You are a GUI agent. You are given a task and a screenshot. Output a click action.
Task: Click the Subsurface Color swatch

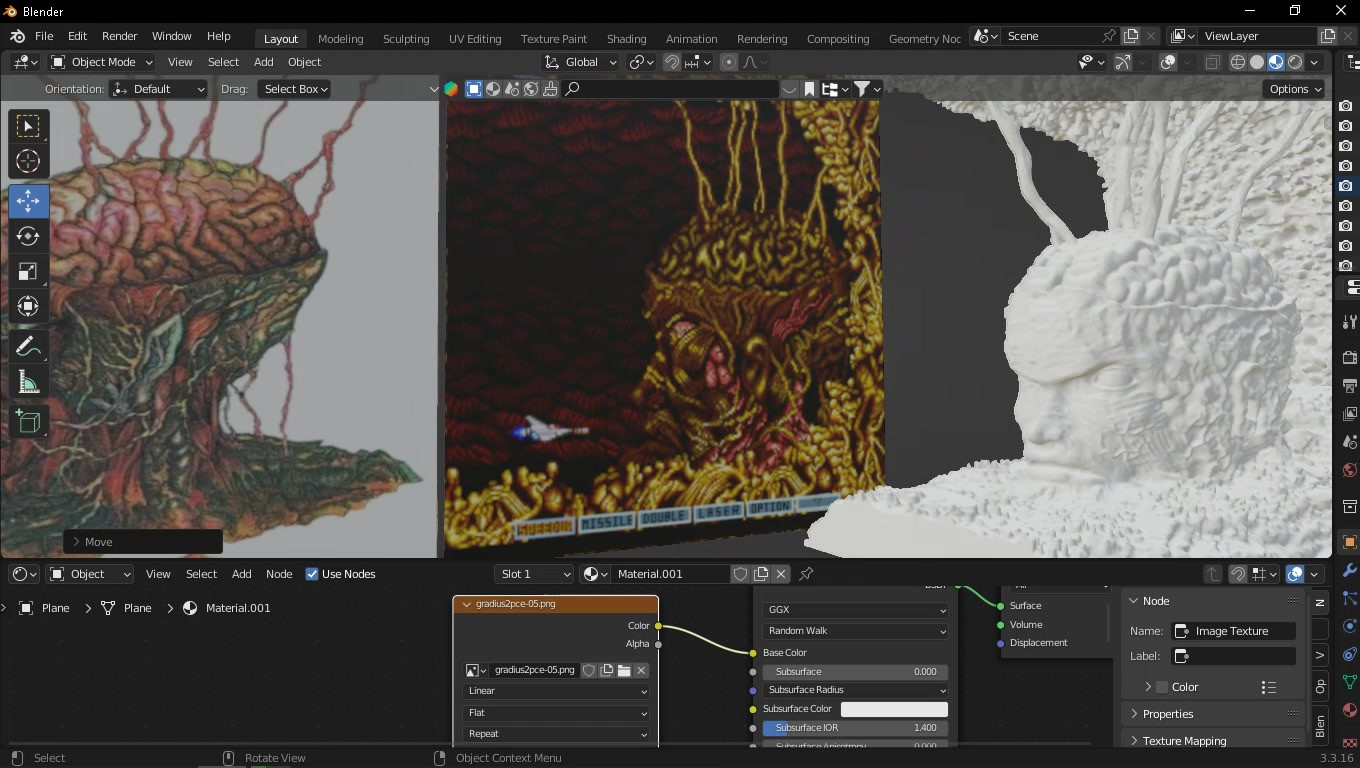[894, 709]
